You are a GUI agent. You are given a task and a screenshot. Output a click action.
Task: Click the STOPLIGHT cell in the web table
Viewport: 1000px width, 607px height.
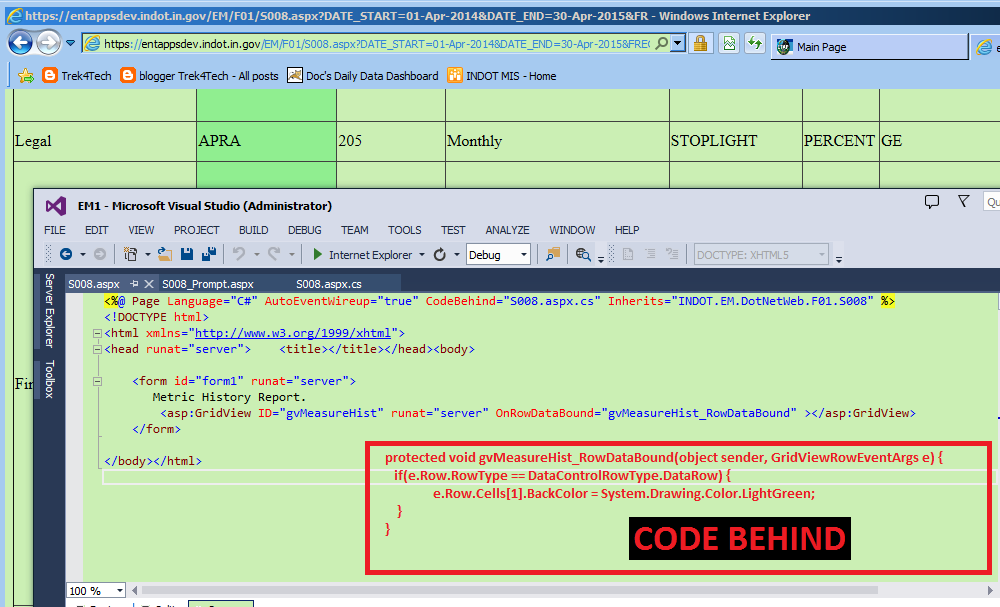click(x=735, y=141)
